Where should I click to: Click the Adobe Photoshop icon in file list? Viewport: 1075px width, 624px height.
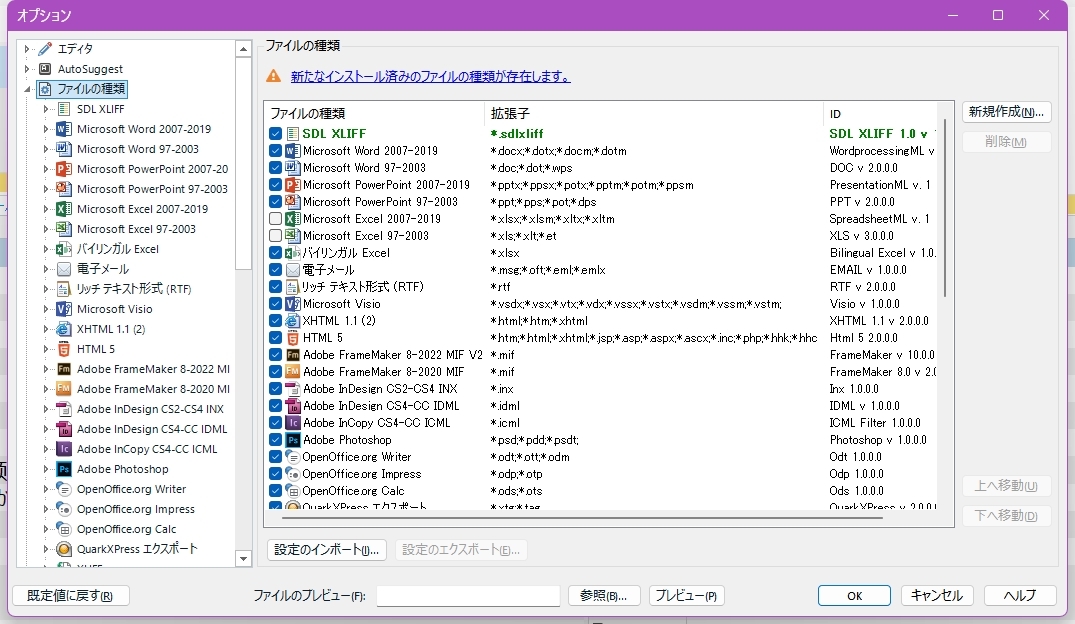pyautogui.click(x=293, y=440)
